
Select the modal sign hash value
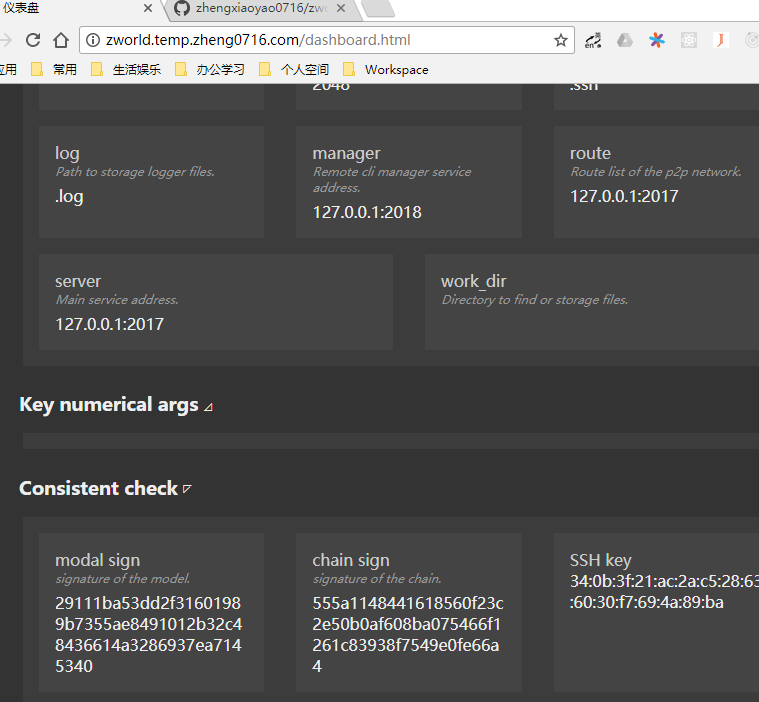[149, 635]
